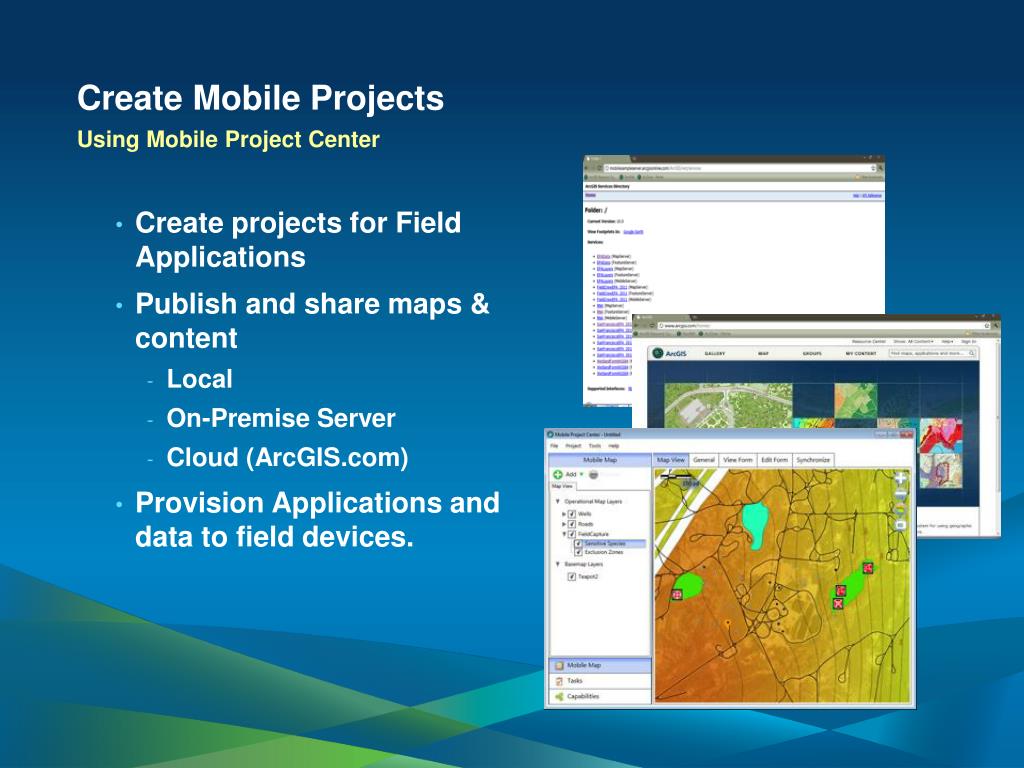Image resolution: width=1024 pixels, height=768 pixels.
Task: Switch to the Edit Form tab
Action: click(775, 460)
